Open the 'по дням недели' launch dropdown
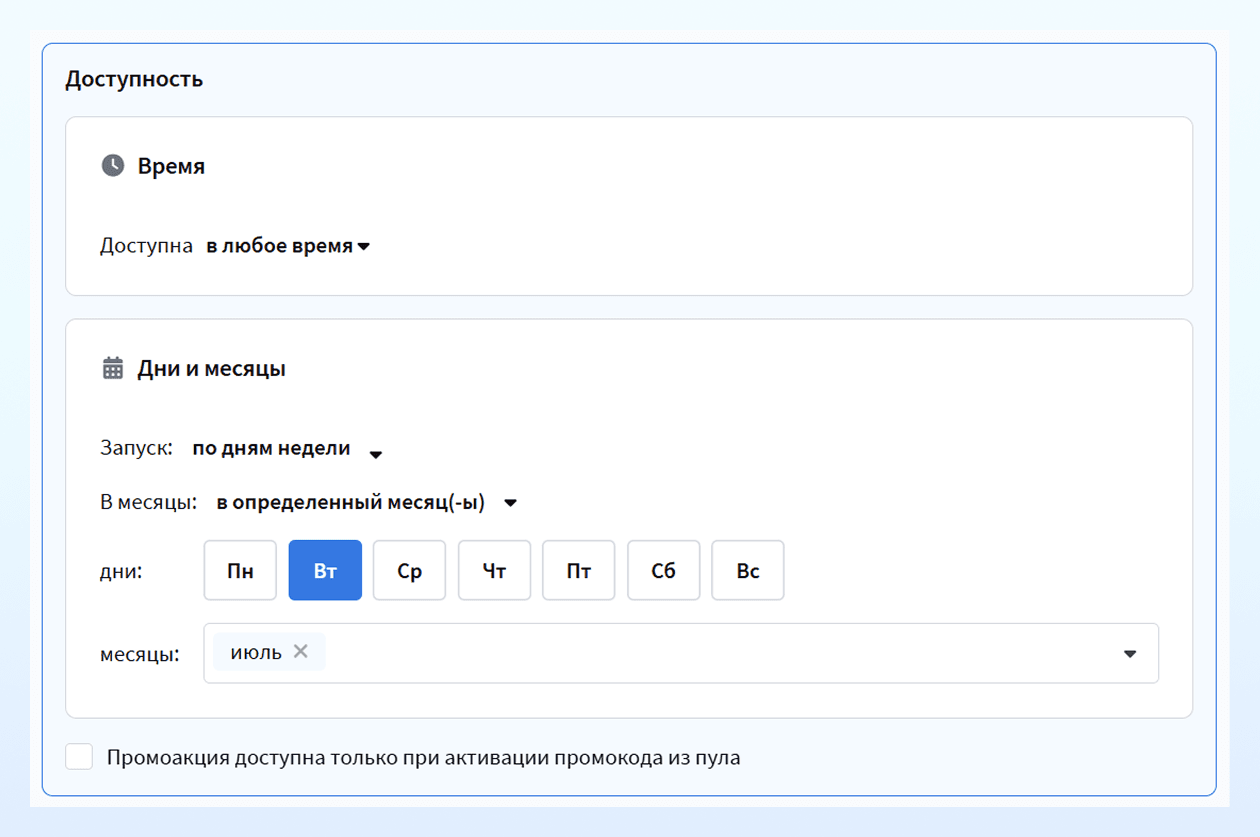This screenshot has height=837, width=1260. click(288, 449)
